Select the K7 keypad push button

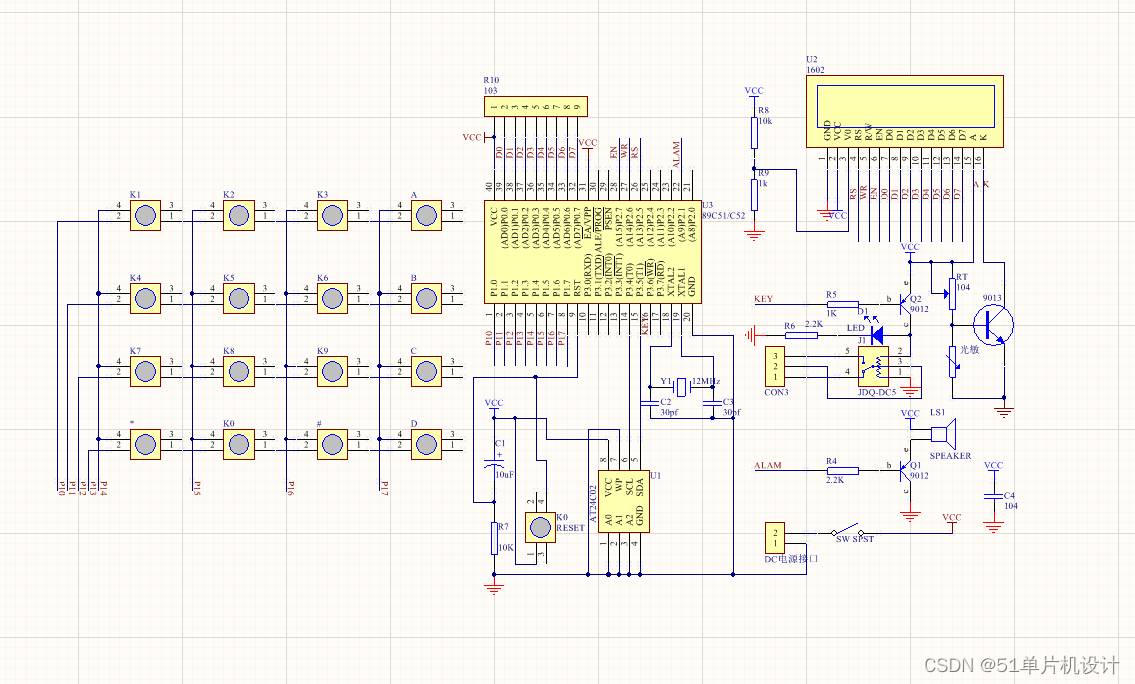(145, 371)
